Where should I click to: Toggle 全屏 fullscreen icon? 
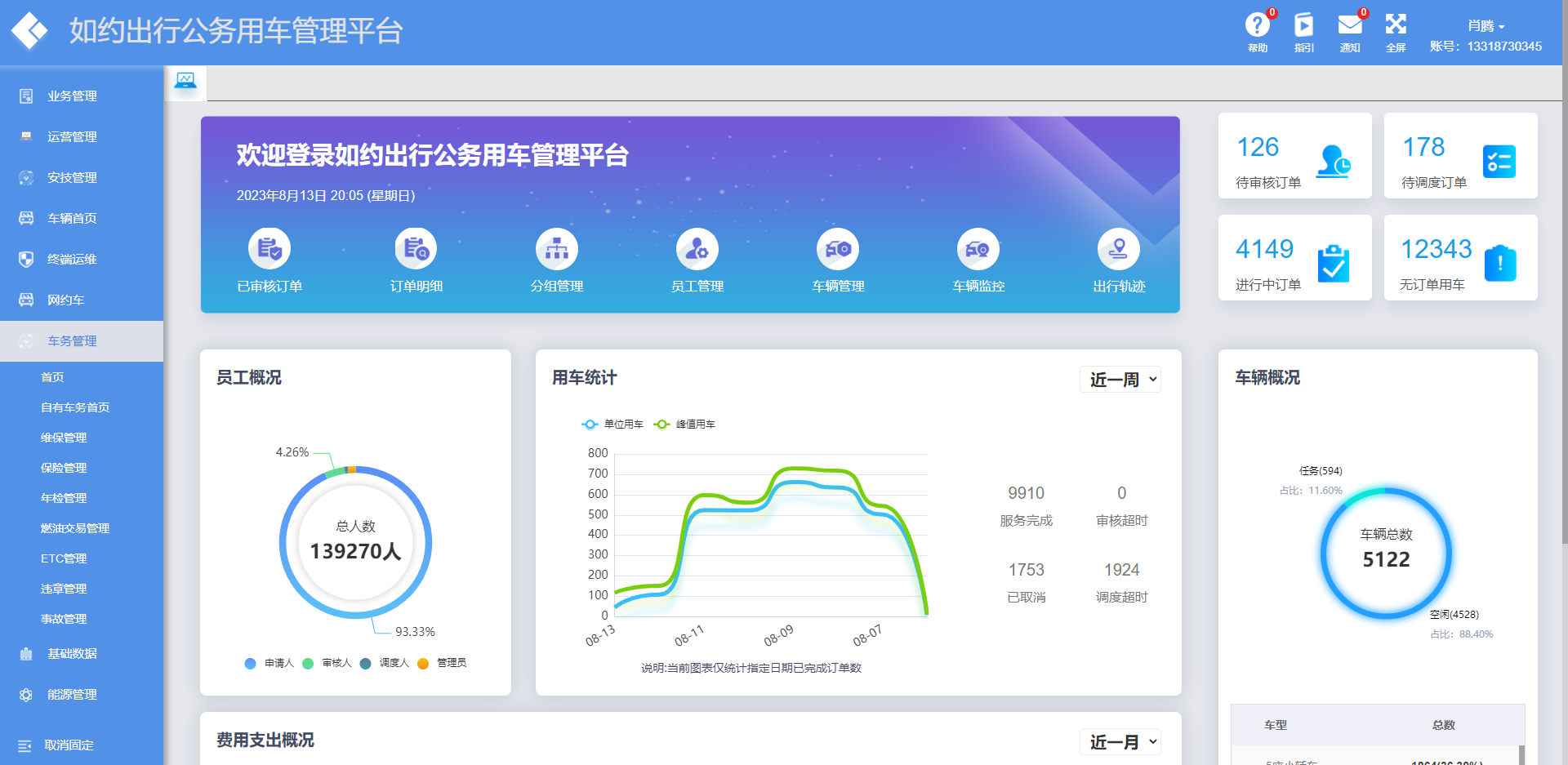1396,24
